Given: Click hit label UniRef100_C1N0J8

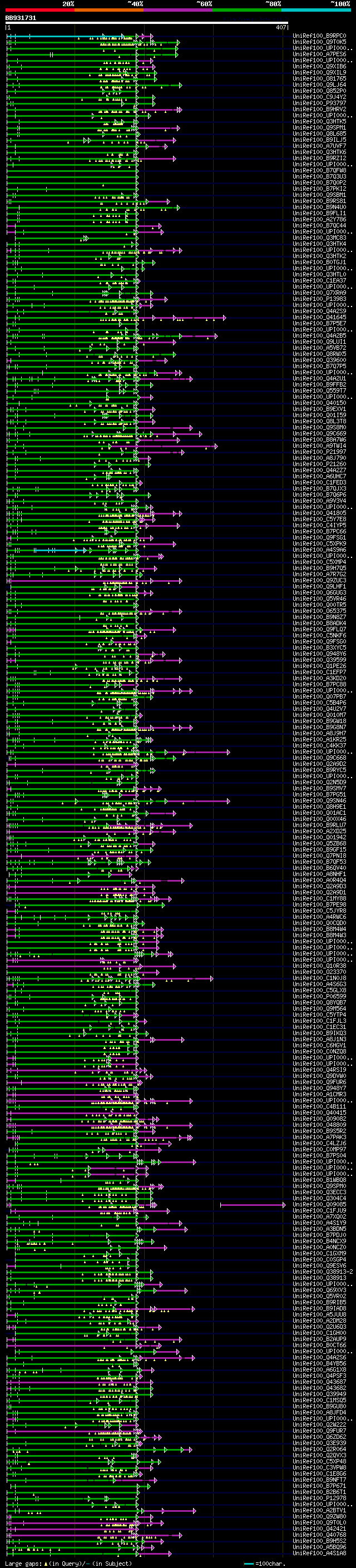Looking at the screenshot, I should (x=319, y=977).
